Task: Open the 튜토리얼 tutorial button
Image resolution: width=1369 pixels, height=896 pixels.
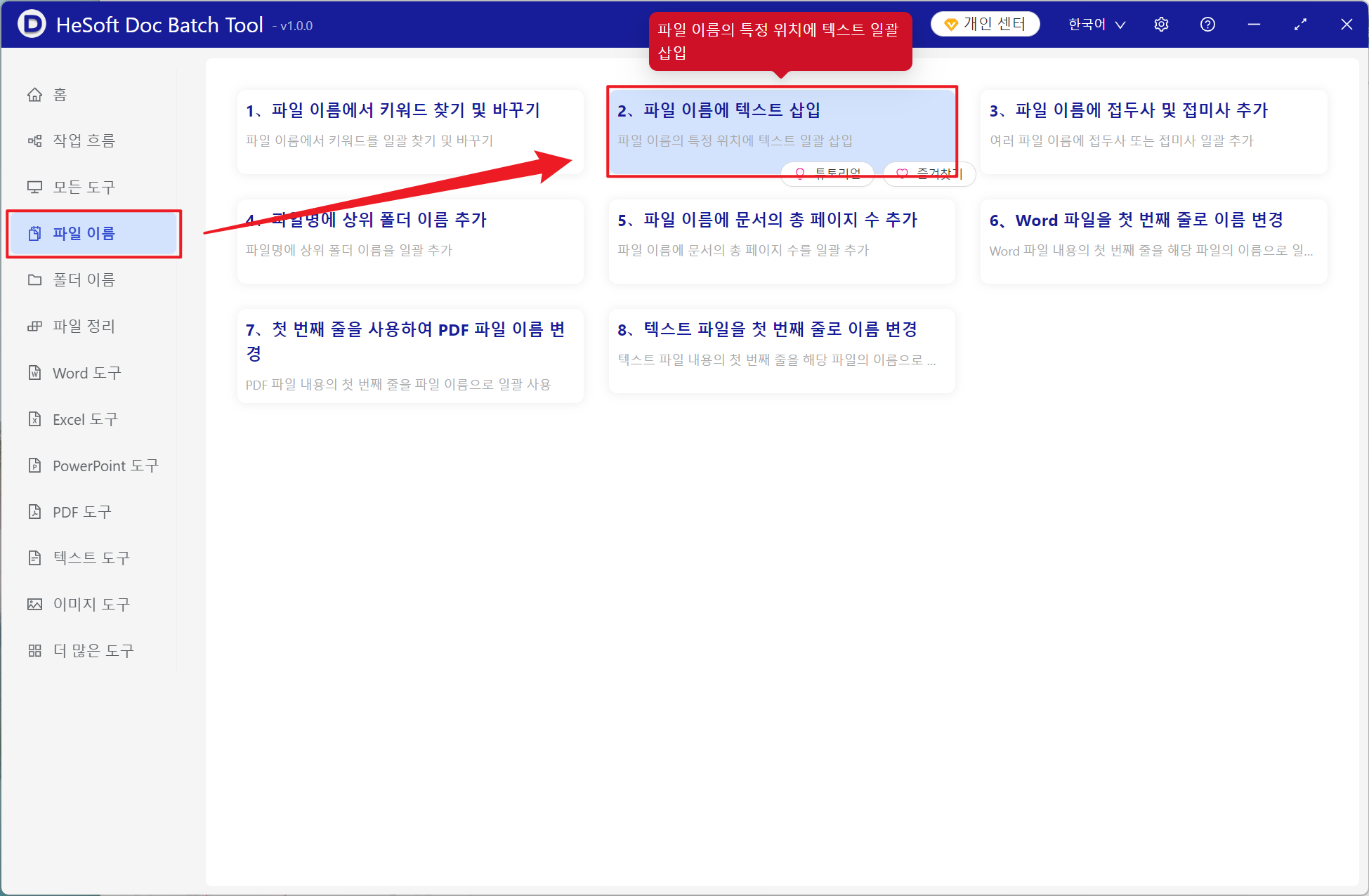Action: tap(827, 173)
